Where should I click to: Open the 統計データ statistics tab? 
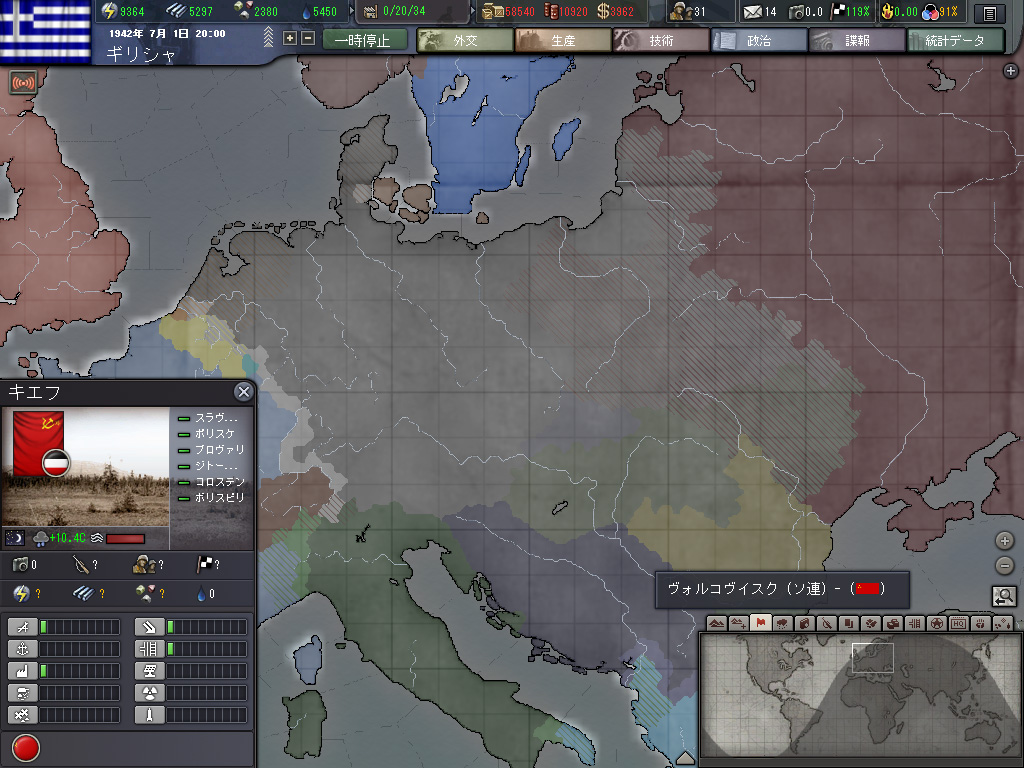(x=955, y=40)
